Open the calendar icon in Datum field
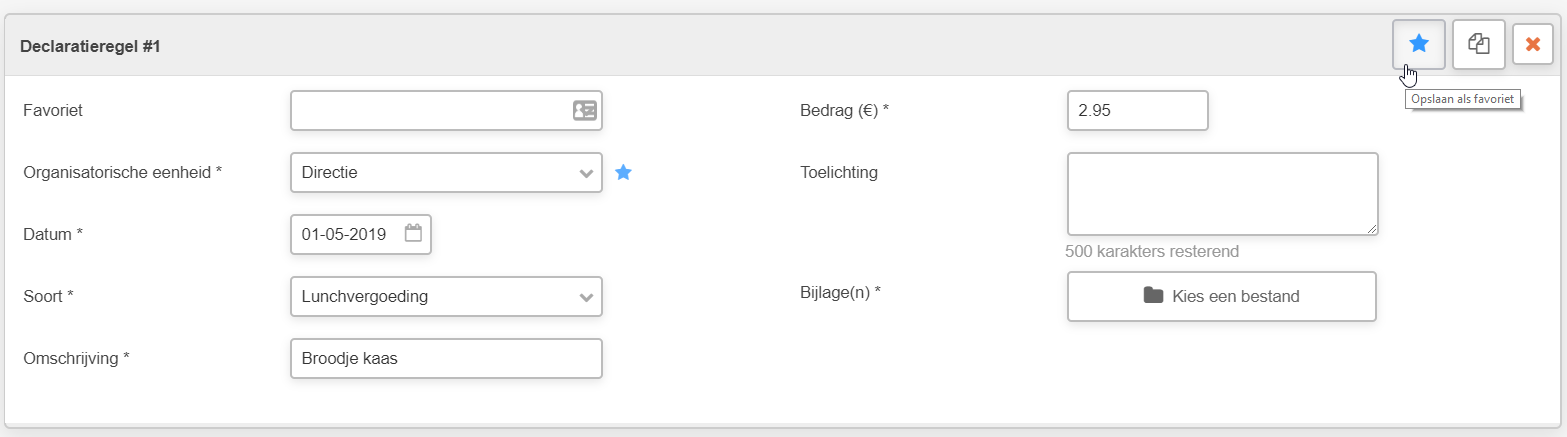 point(414,234)
